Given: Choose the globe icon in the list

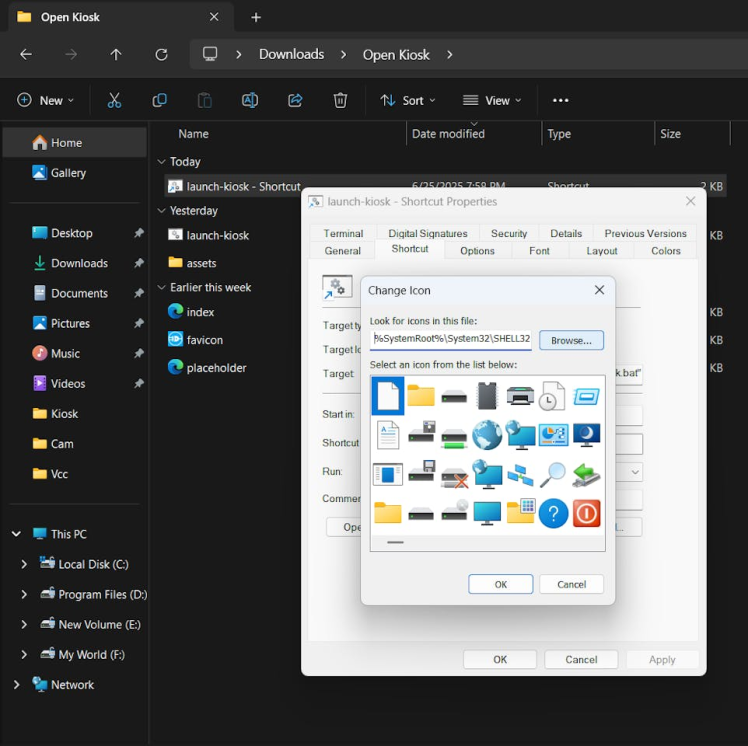Looking at the screenshot, I should coord(487,435).
